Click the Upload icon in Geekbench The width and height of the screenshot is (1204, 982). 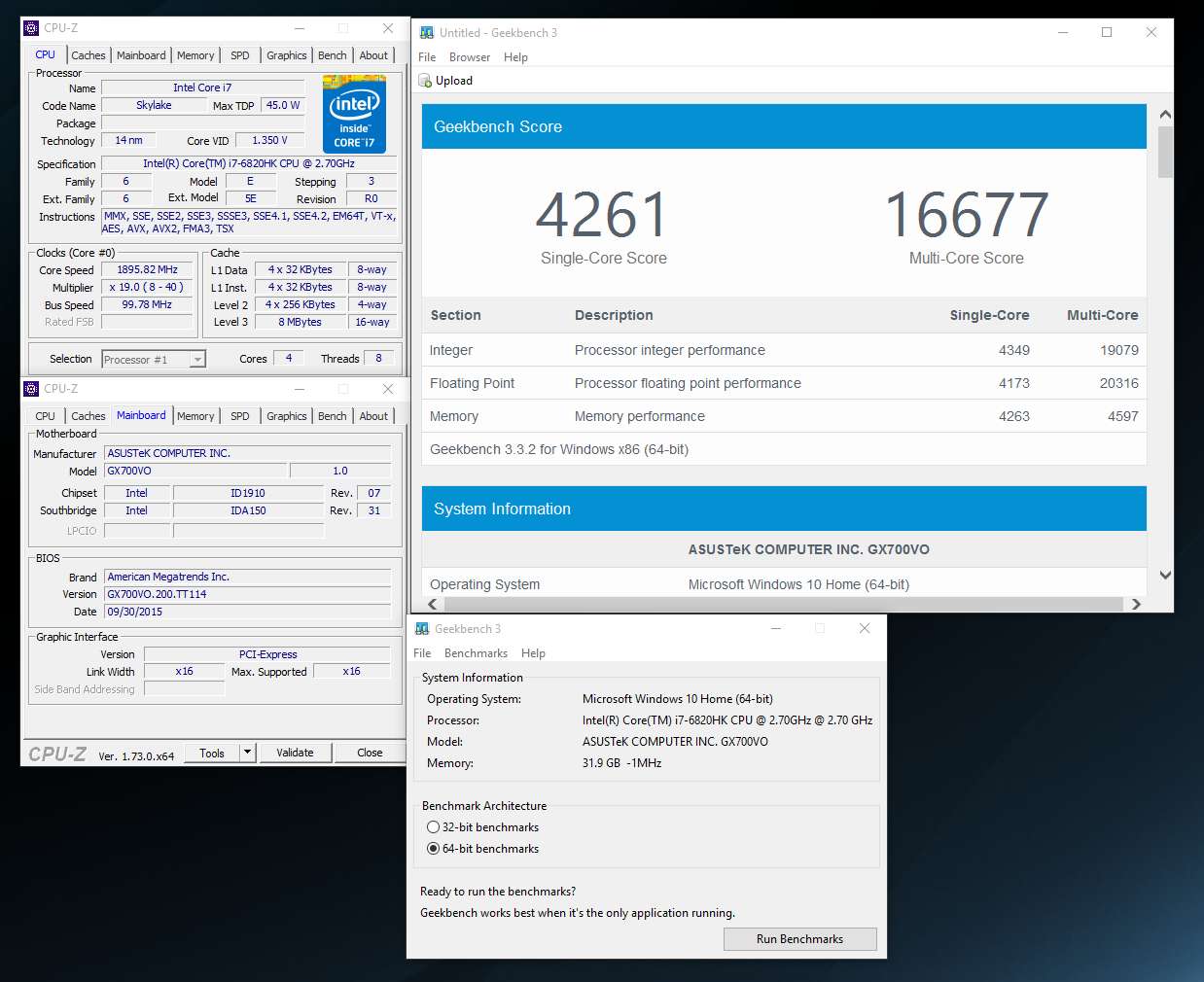(x=424, y=80)
